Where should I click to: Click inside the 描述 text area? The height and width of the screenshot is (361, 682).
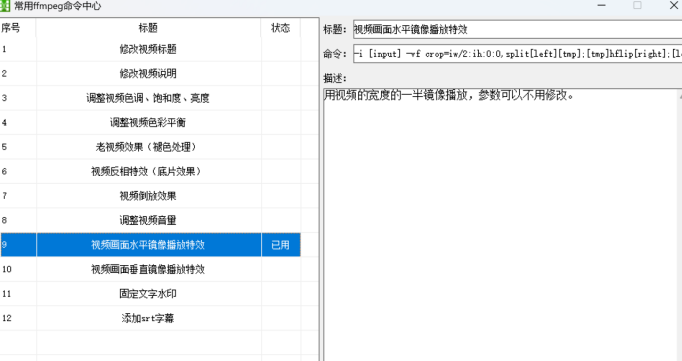click(x=502, y=224)
